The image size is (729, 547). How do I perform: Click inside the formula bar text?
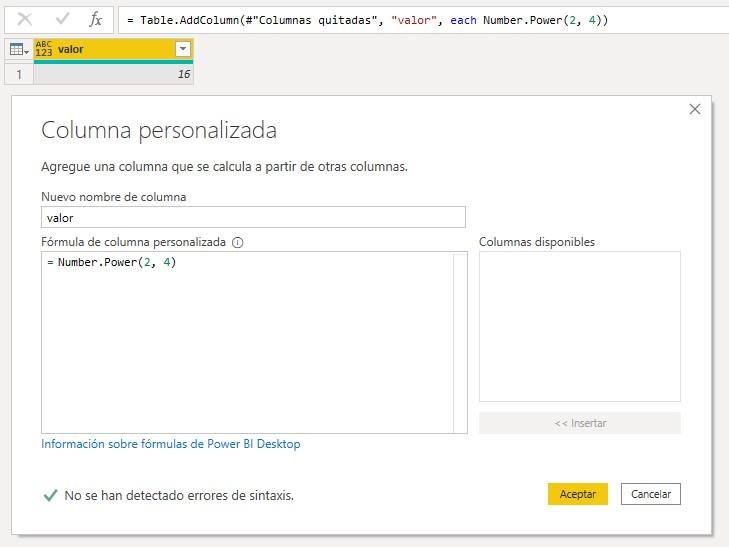click(x=400, y=20)
